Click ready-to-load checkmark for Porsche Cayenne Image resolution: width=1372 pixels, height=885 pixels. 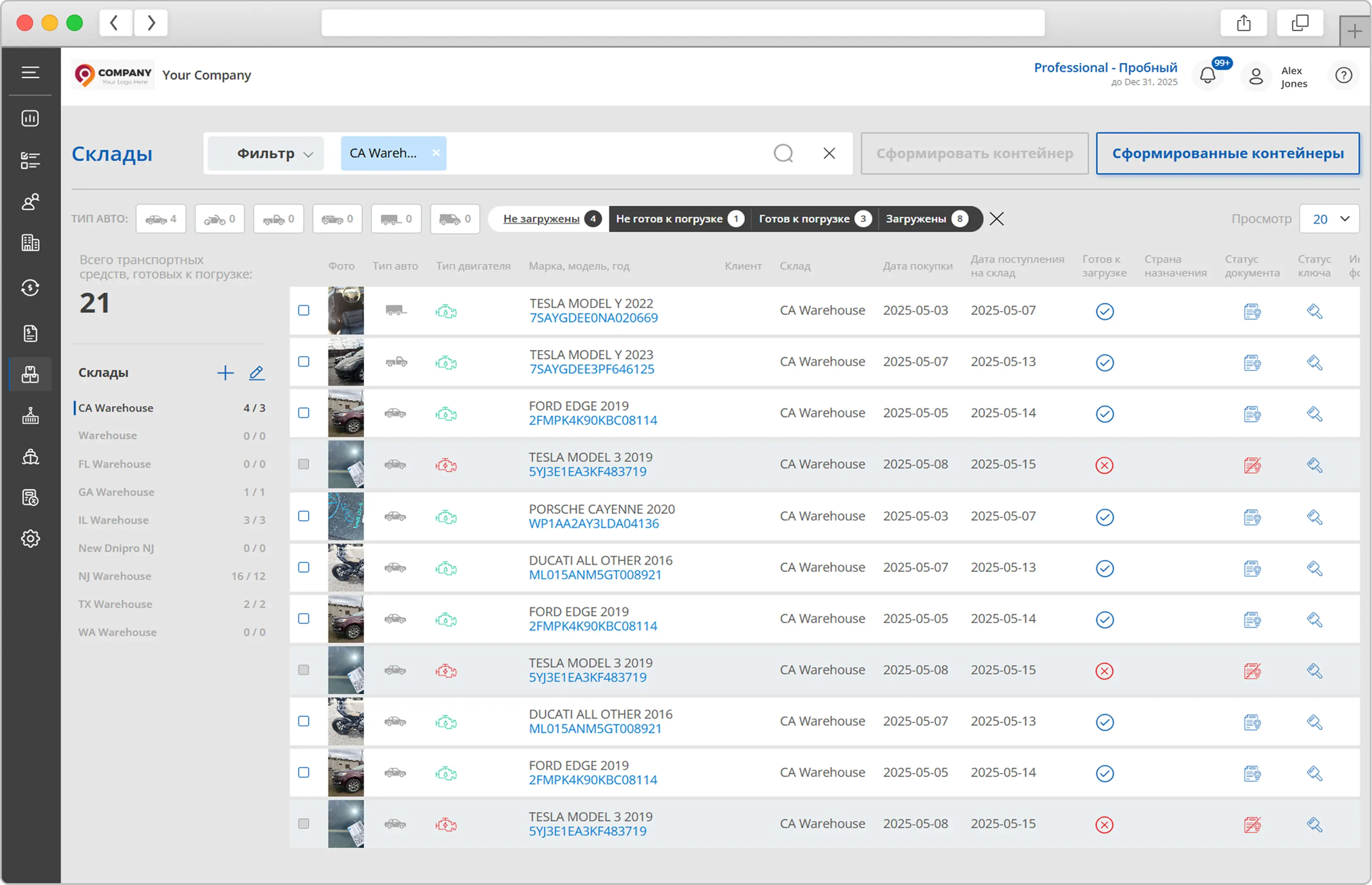point(1105,517)
